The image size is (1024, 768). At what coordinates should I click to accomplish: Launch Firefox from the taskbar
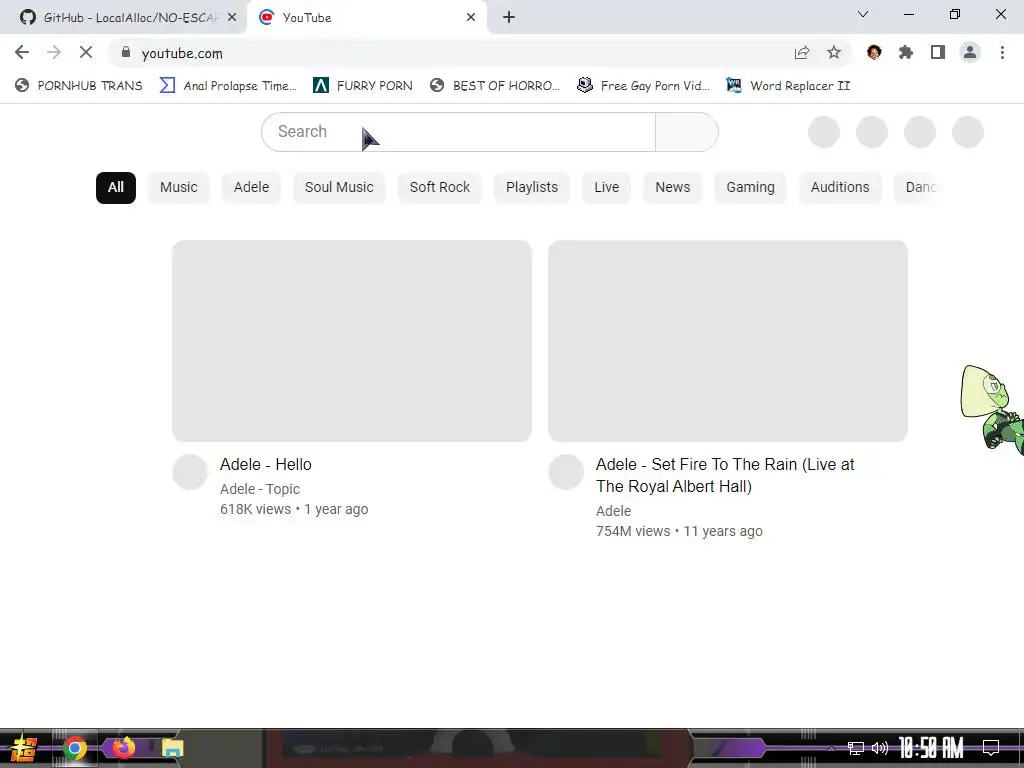point(123,748)
